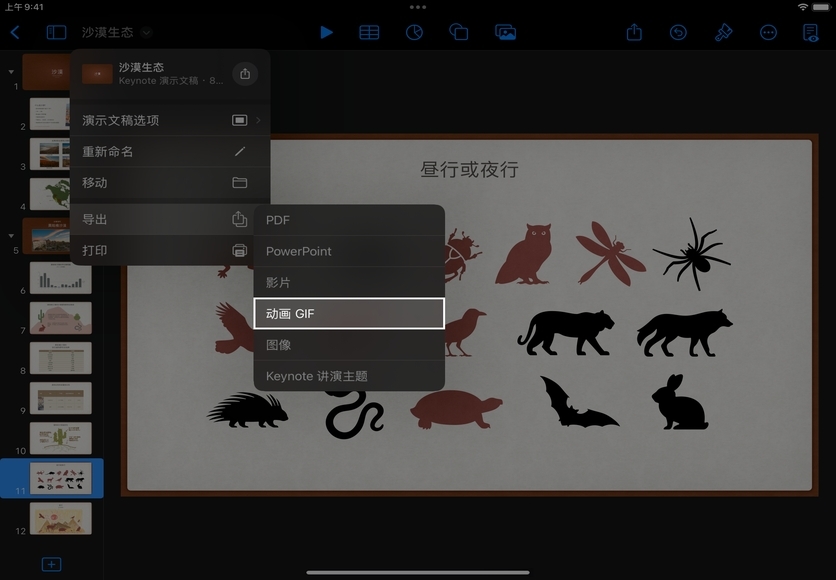The height and width of the screenshot is (580, 836).
Task: Export as PowerPoint file
Action: coord(348,251)
